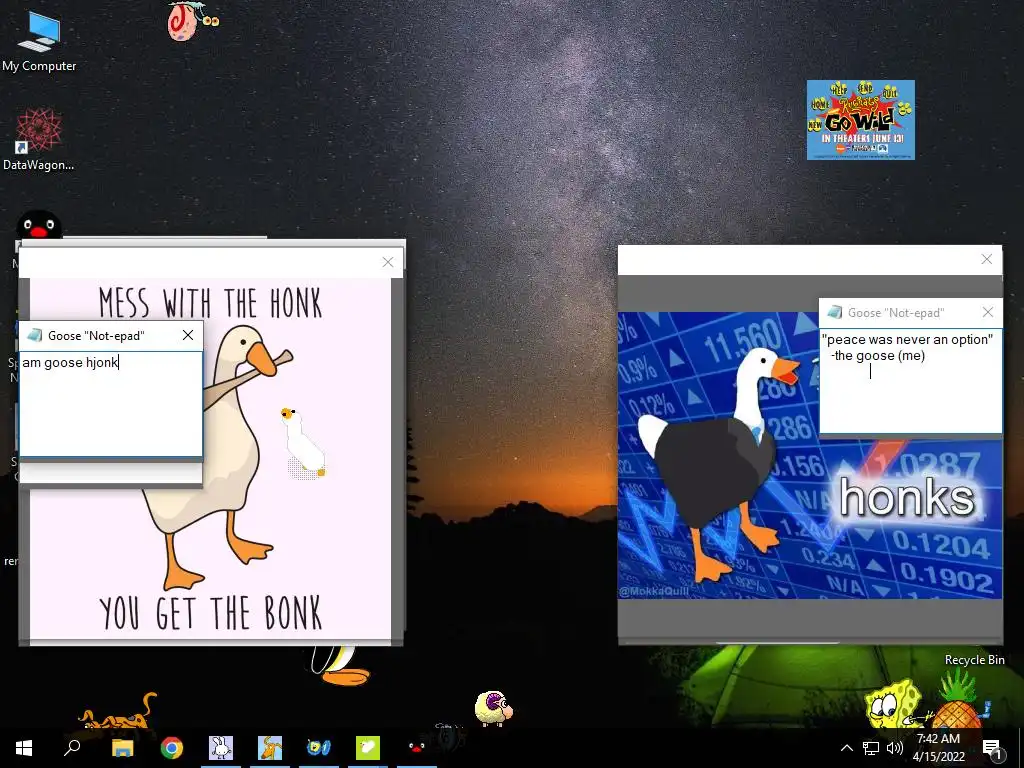Switch to the SpongeBob taskbar app
Viewport: 1024px width, 768px height.
tap(319, 748)
